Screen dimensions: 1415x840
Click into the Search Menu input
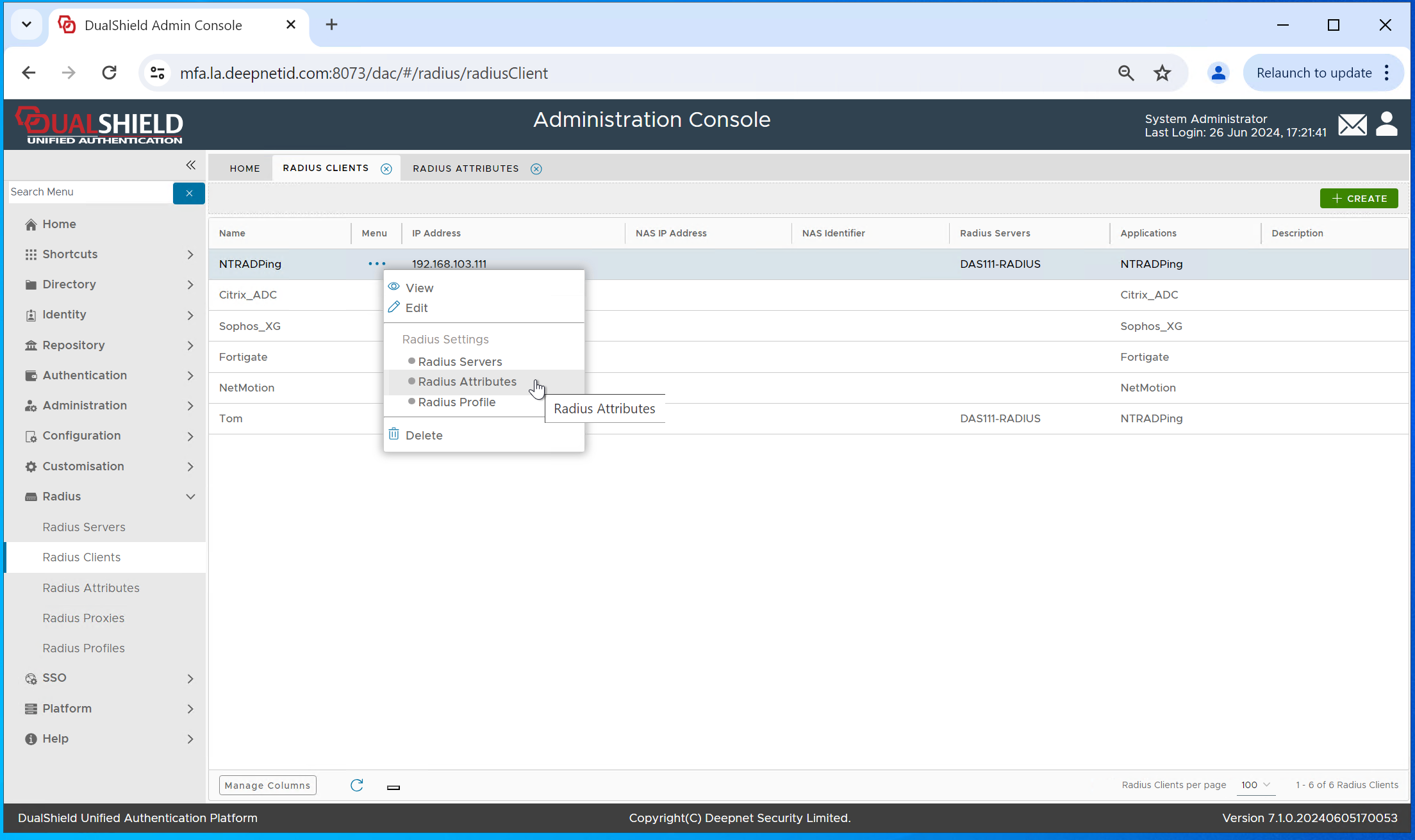pyautogui.click(x=90, y=192)
